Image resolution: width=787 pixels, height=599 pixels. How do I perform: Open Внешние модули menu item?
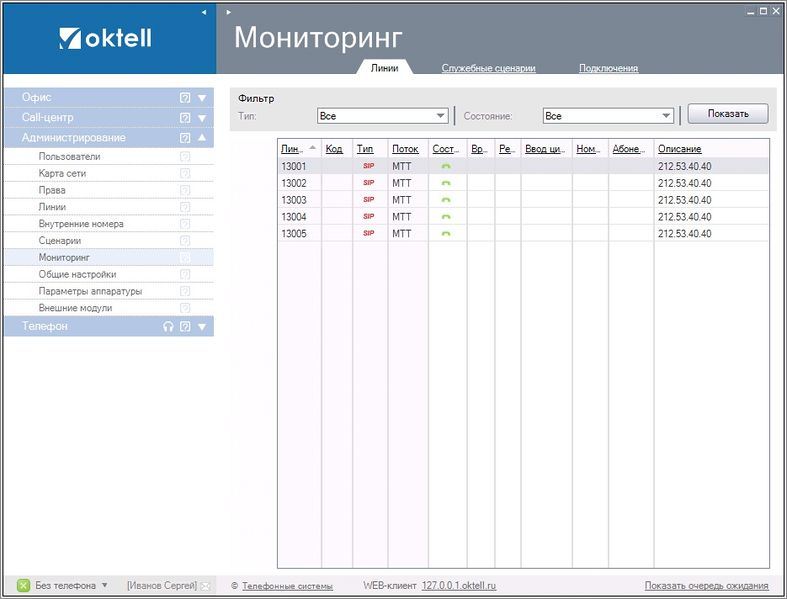click(75, 308)
